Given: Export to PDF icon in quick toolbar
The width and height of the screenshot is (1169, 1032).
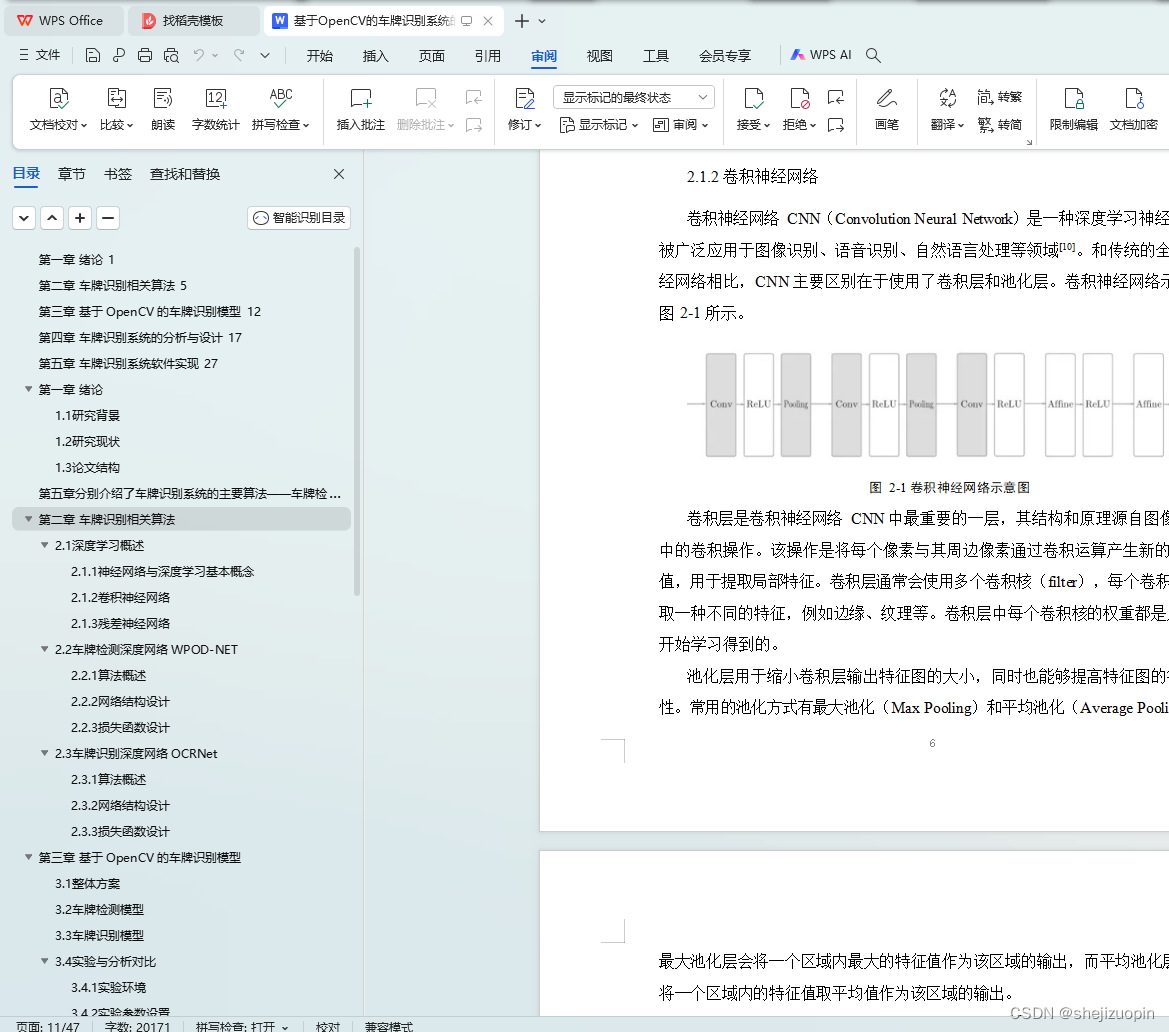Looking at the screenshot, I should point(119,55).
